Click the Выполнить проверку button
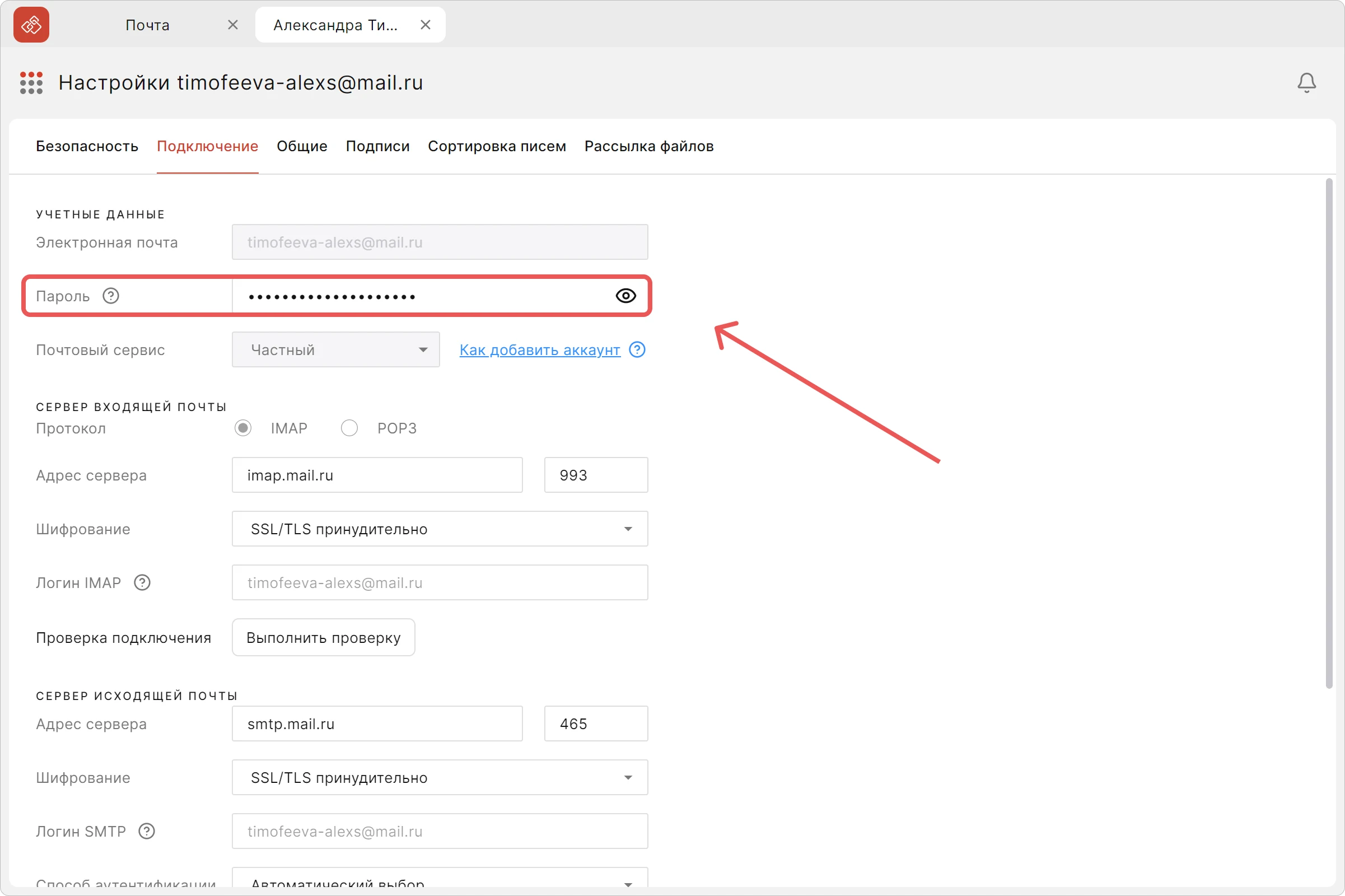Screen dimensions: 1345x896 (x=324, y=638)
